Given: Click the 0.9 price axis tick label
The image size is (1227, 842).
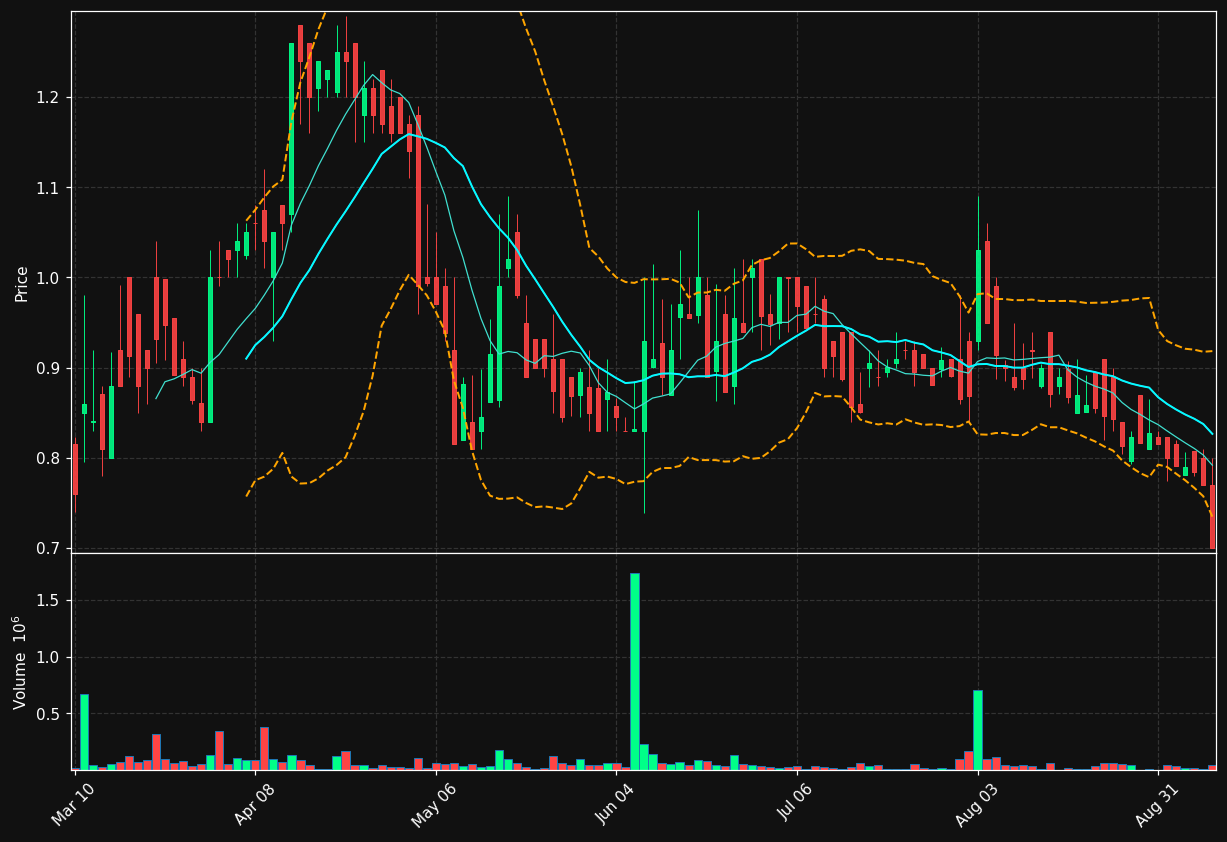Looking at the screenshot, I should (x=48, y=369).
